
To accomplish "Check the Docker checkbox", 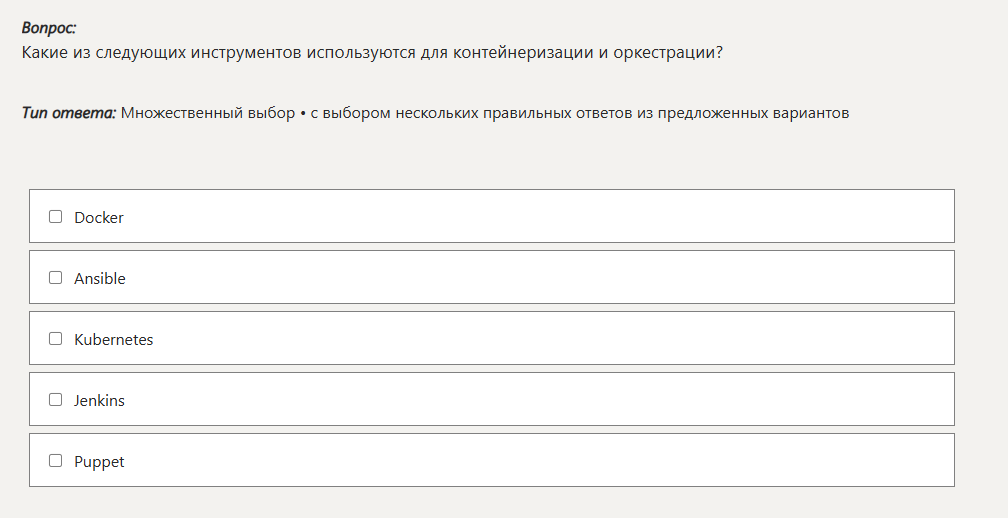I will 56,216.
